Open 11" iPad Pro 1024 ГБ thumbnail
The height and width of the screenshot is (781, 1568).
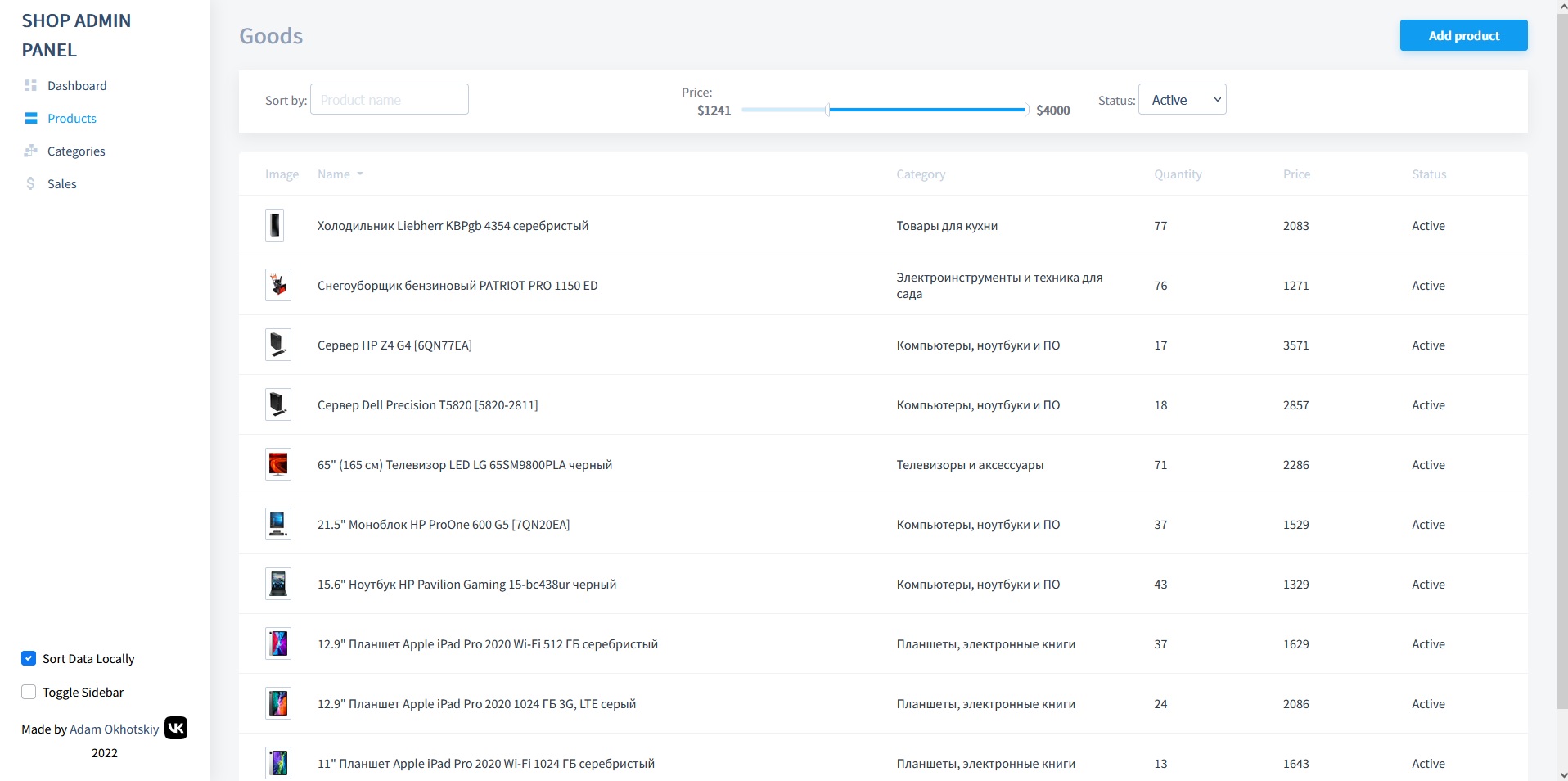[278, 763]
